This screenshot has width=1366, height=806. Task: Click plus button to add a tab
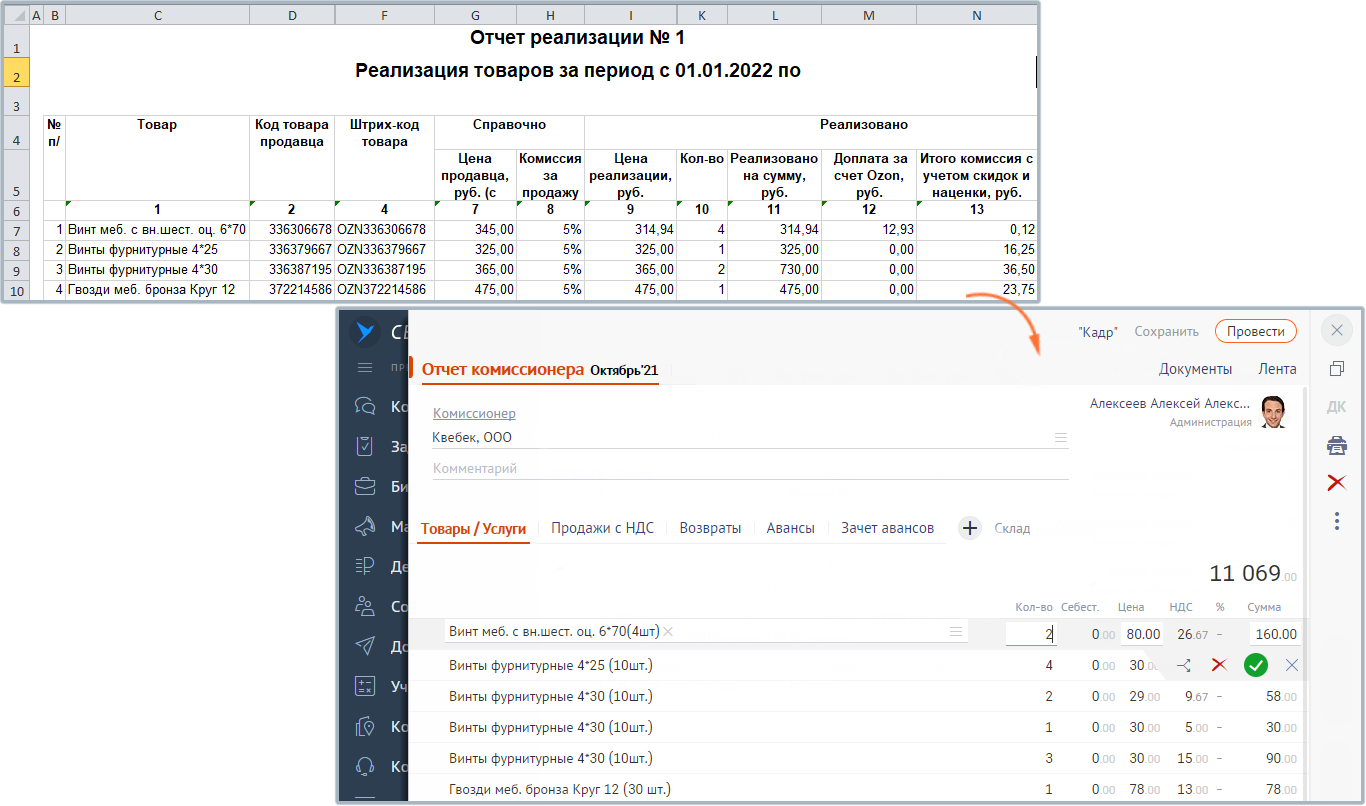tap(969, 528)
